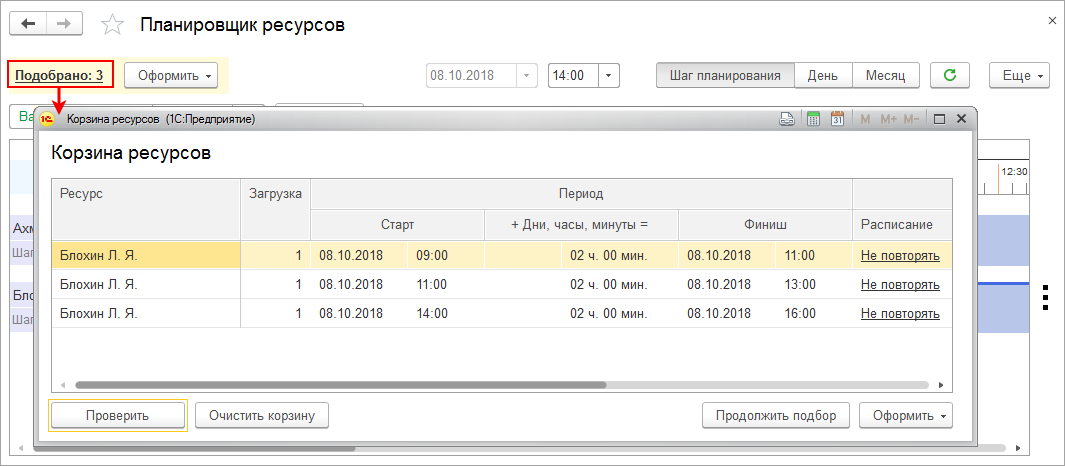Open the calculator icon in titlebar
The width and height of the screenshot is (1065, 466).
pos(813,119)
